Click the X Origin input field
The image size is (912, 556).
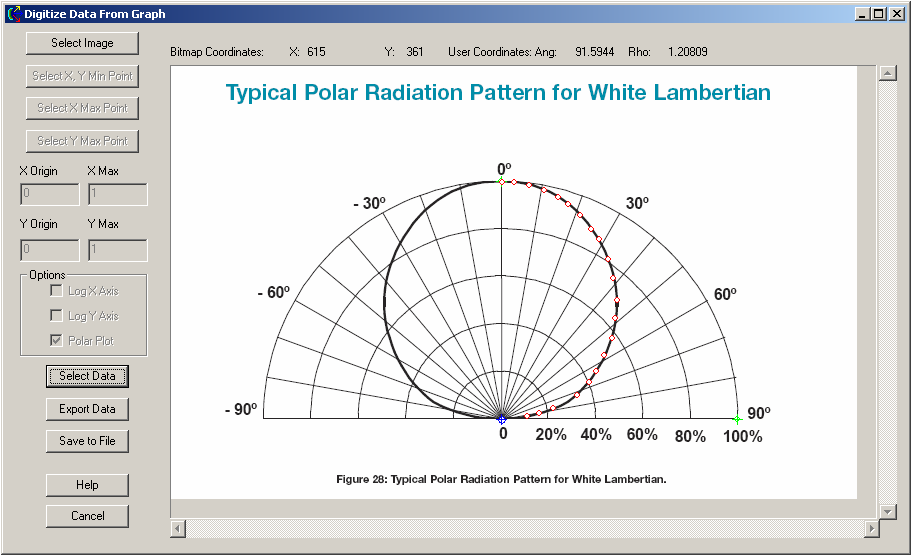pyautogui.click(x=49, y=194)
